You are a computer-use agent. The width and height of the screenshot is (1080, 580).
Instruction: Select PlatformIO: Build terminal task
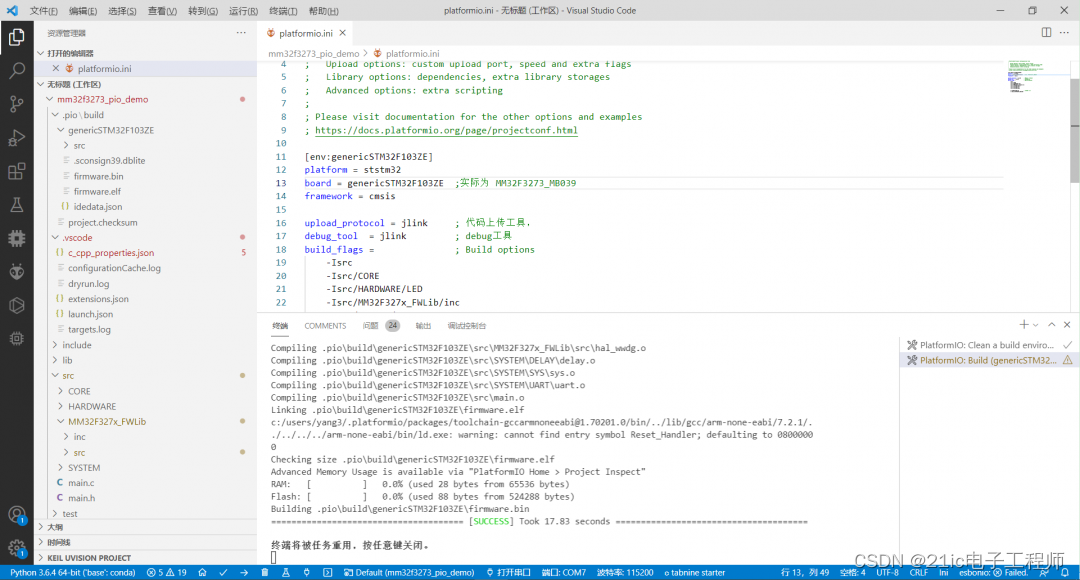[989, 360]
